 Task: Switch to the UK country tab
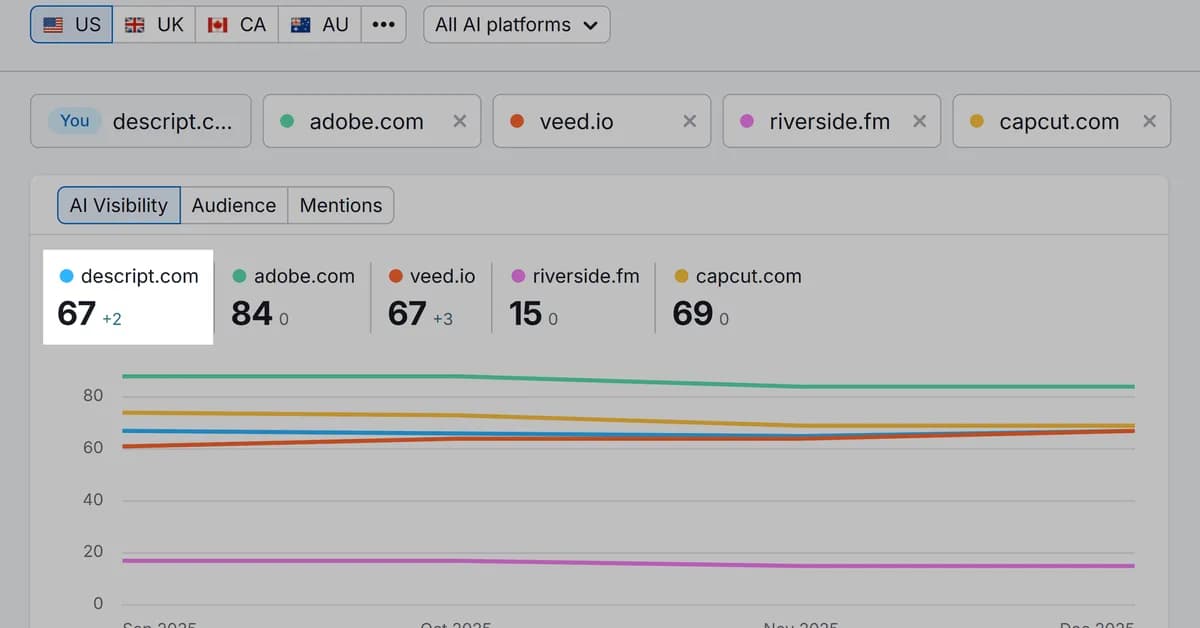(153, 25)
